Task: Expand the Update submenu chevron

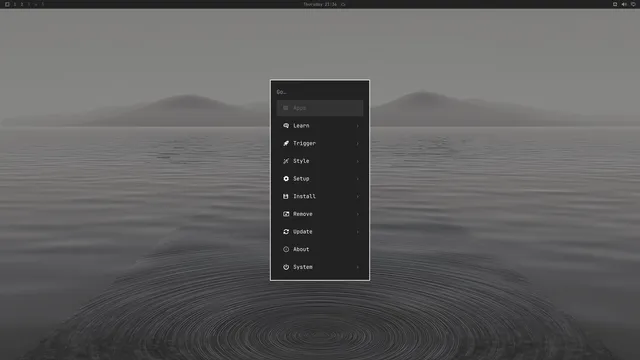Action: click(358, 232)
